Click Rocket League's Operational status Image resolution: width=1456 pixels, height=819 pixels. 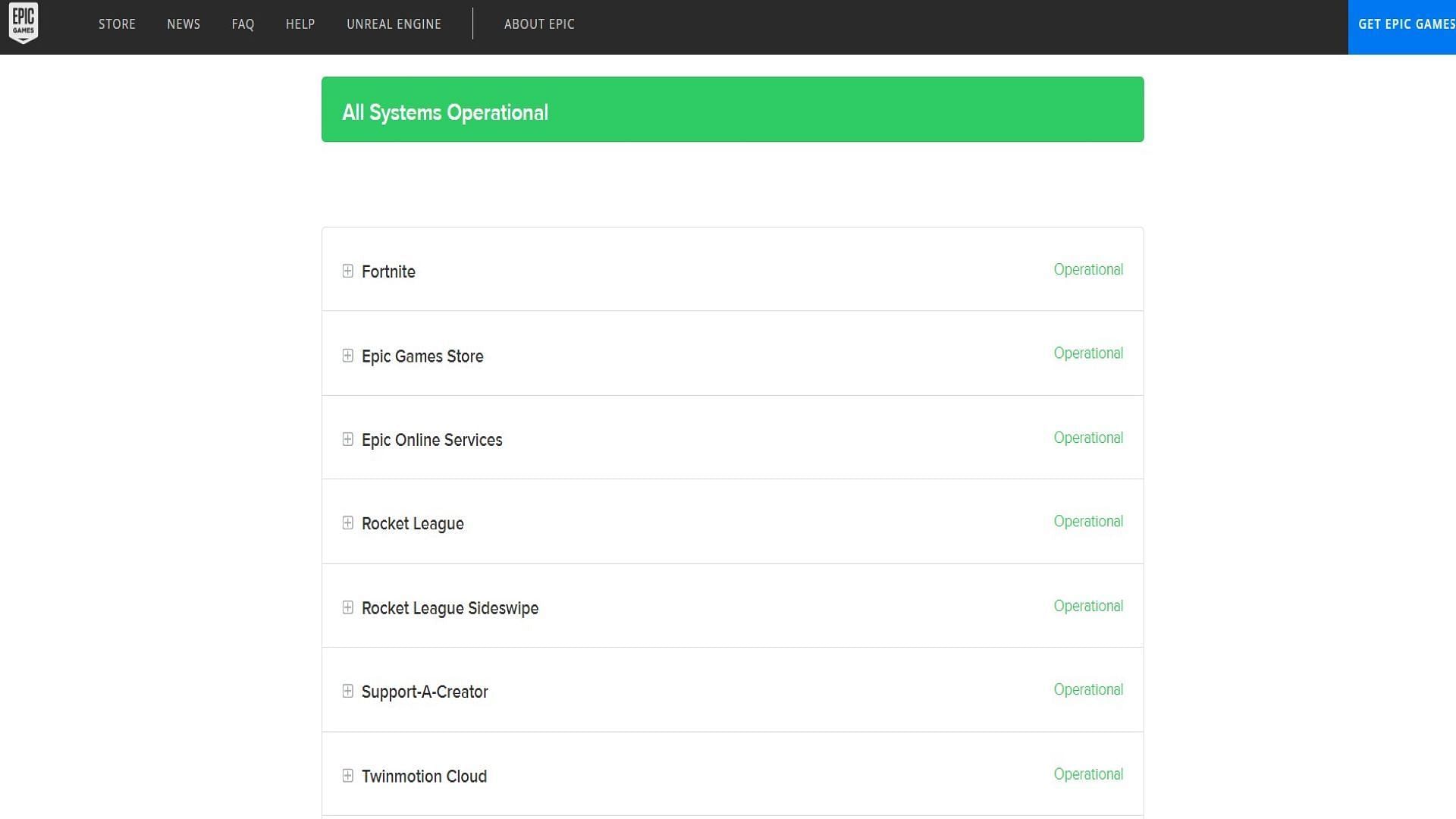tap(1088, 522)
